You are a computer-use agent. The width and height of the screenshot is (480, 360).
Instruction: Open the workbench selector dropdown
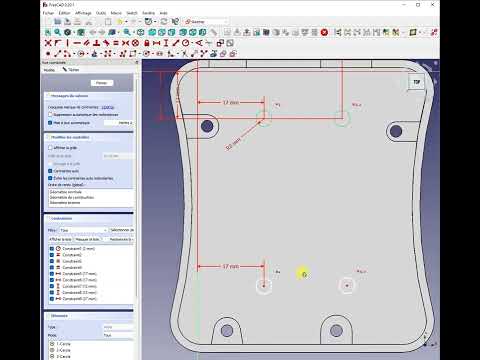[x=206, y=22]
